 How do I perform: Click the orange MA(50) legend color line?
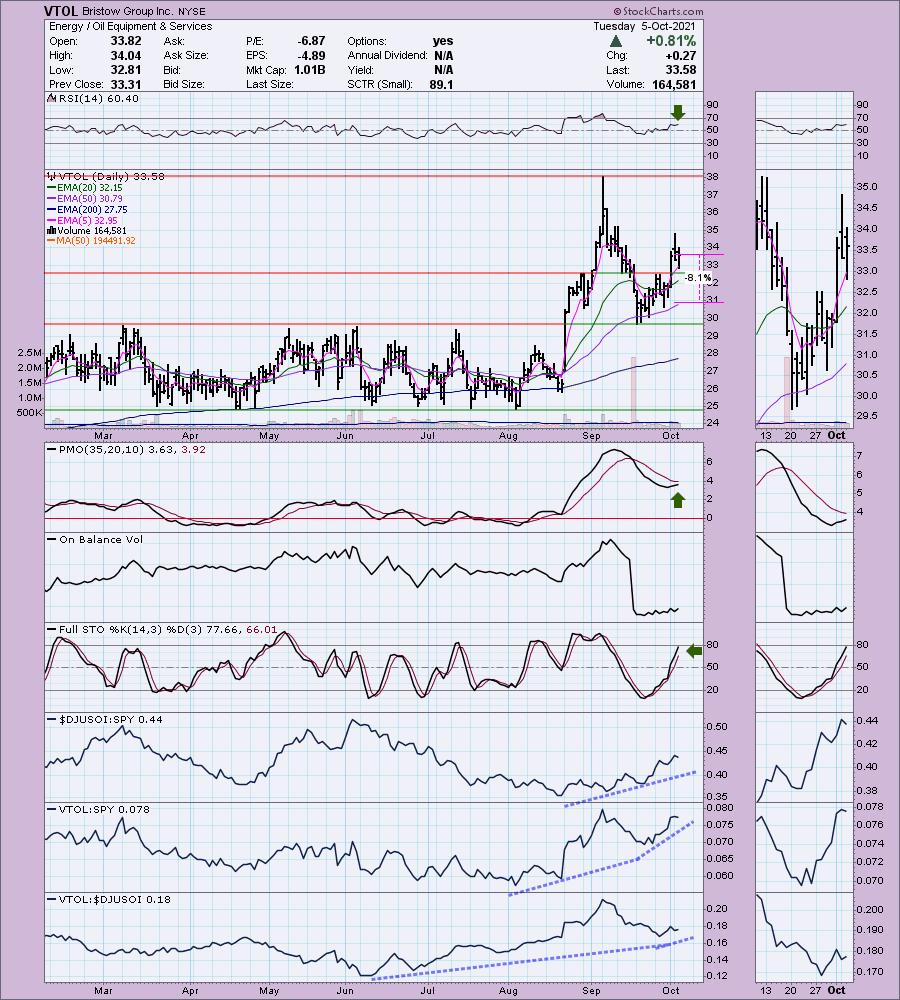(x=52, y=240)
